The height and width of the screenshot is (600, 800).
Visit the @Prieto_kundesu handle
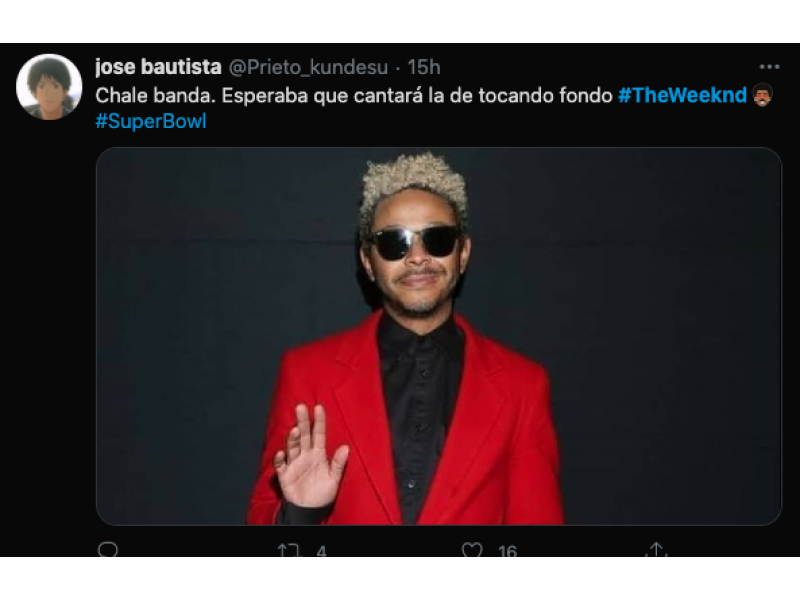tap(308, 67)
